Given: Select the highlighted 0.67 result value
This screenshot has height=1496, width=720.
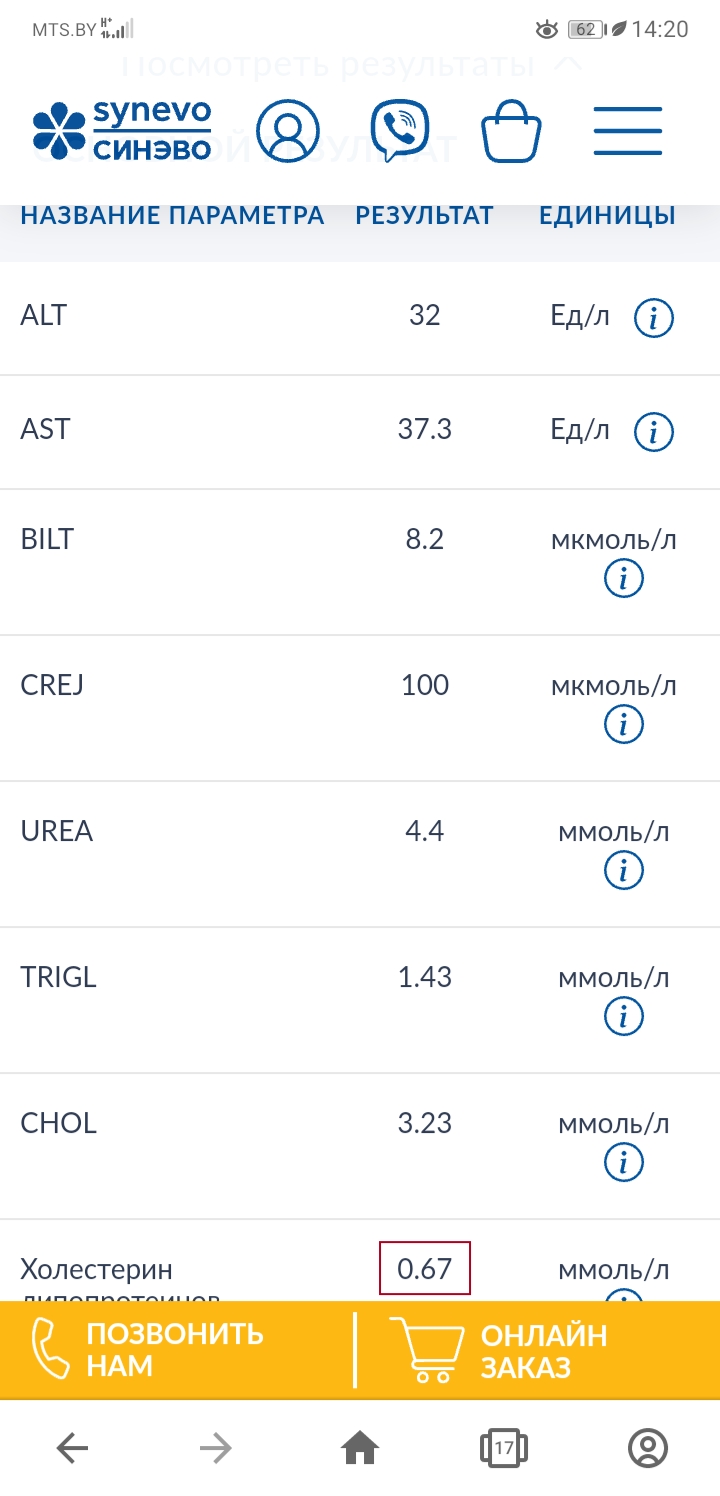Looking at the screenshot, I should [x=425, y=1269].
